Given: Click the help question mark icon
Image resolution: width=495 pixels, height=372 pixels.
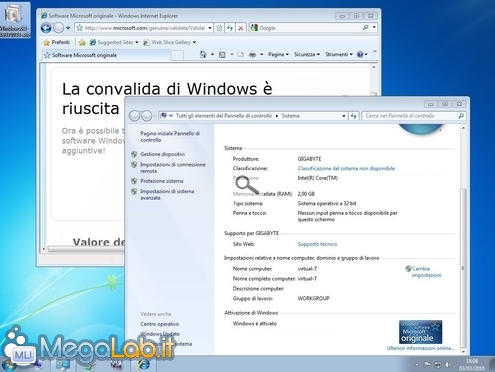Looking at the screenshot, I should coord(360,54).
